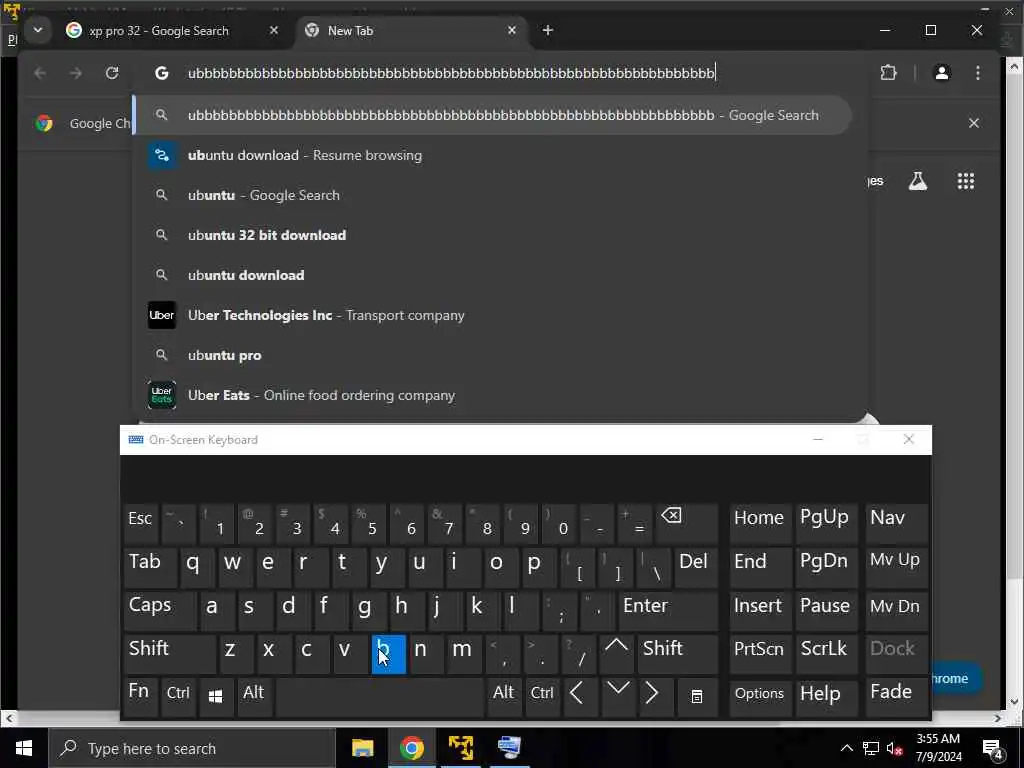Click the Fade key
The image size is (1024, 768).
point(896,697)
